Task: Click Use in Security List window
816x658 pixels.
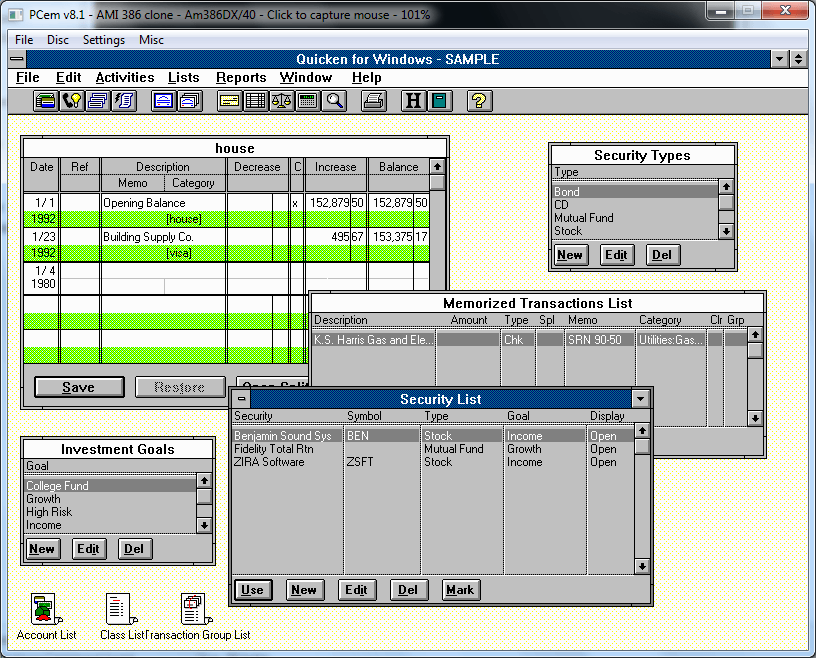Action: coord(253,590)
